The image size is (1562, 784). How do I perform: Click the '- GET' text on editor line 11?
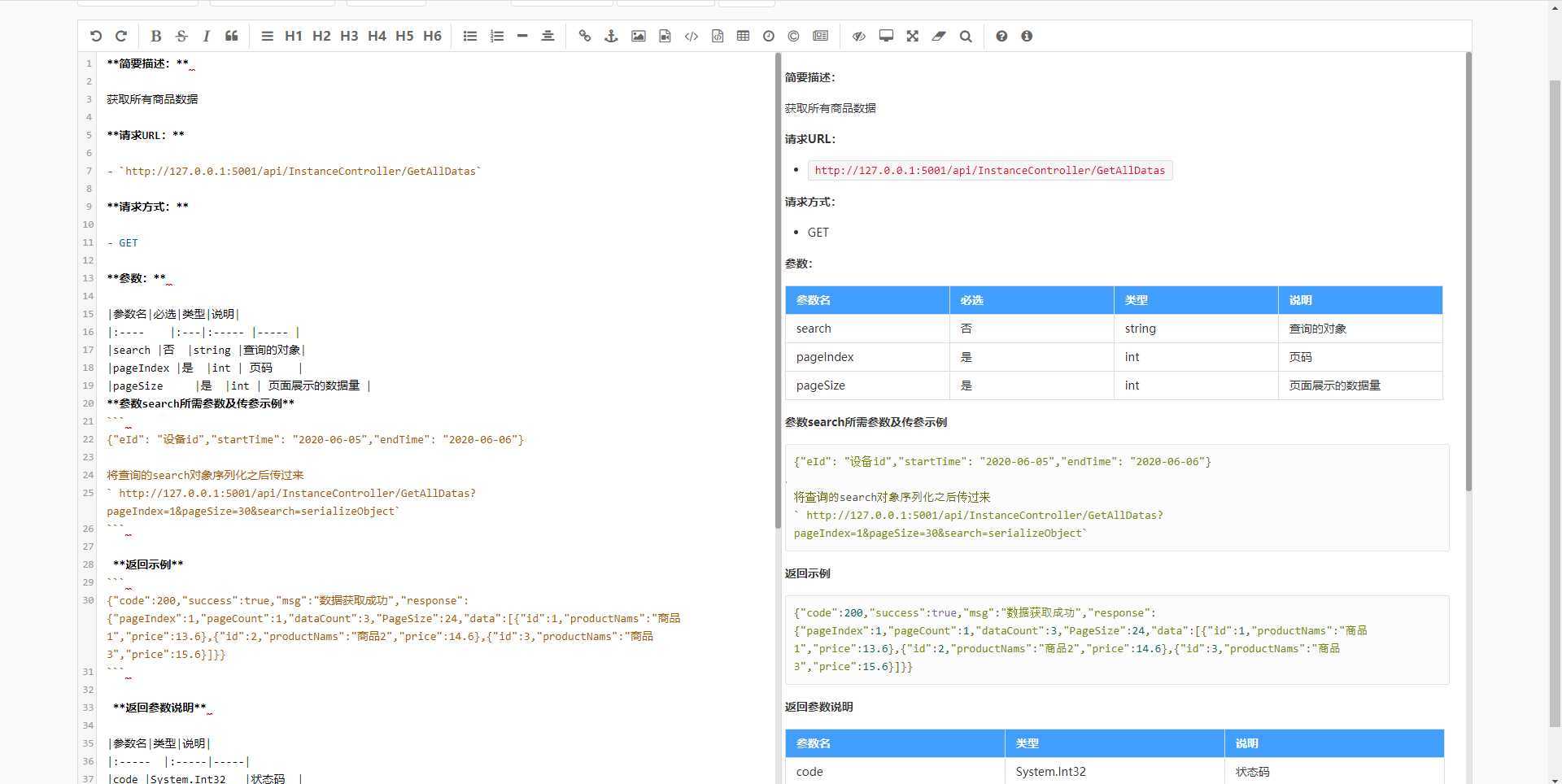point(122,242)
